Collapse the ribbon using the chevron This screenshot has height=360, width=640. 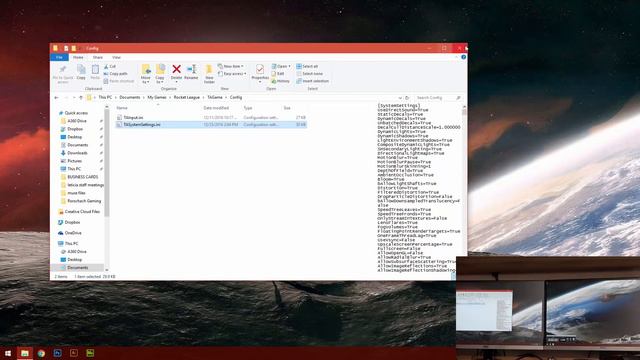click(456, 57)
